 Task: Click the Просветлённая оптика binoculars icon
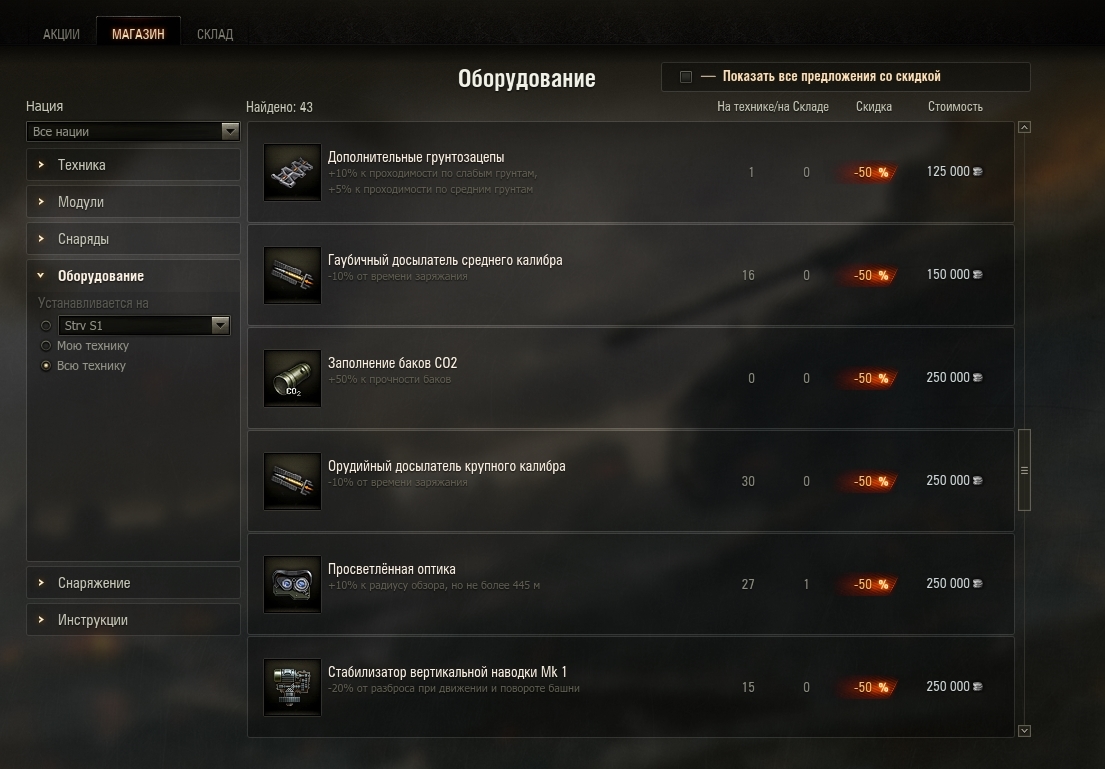point(292,584)
